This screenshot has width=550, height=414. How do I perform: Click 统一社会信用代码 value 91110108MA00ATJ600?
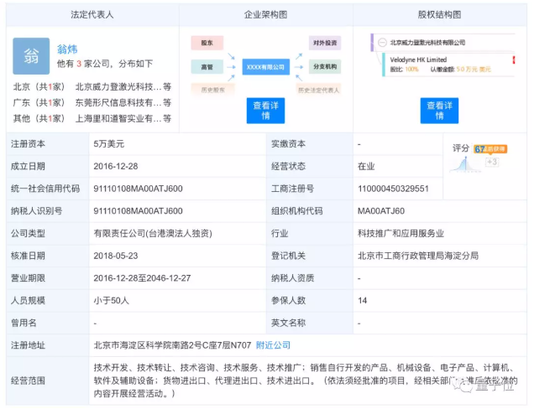click(x=138, y=189)
